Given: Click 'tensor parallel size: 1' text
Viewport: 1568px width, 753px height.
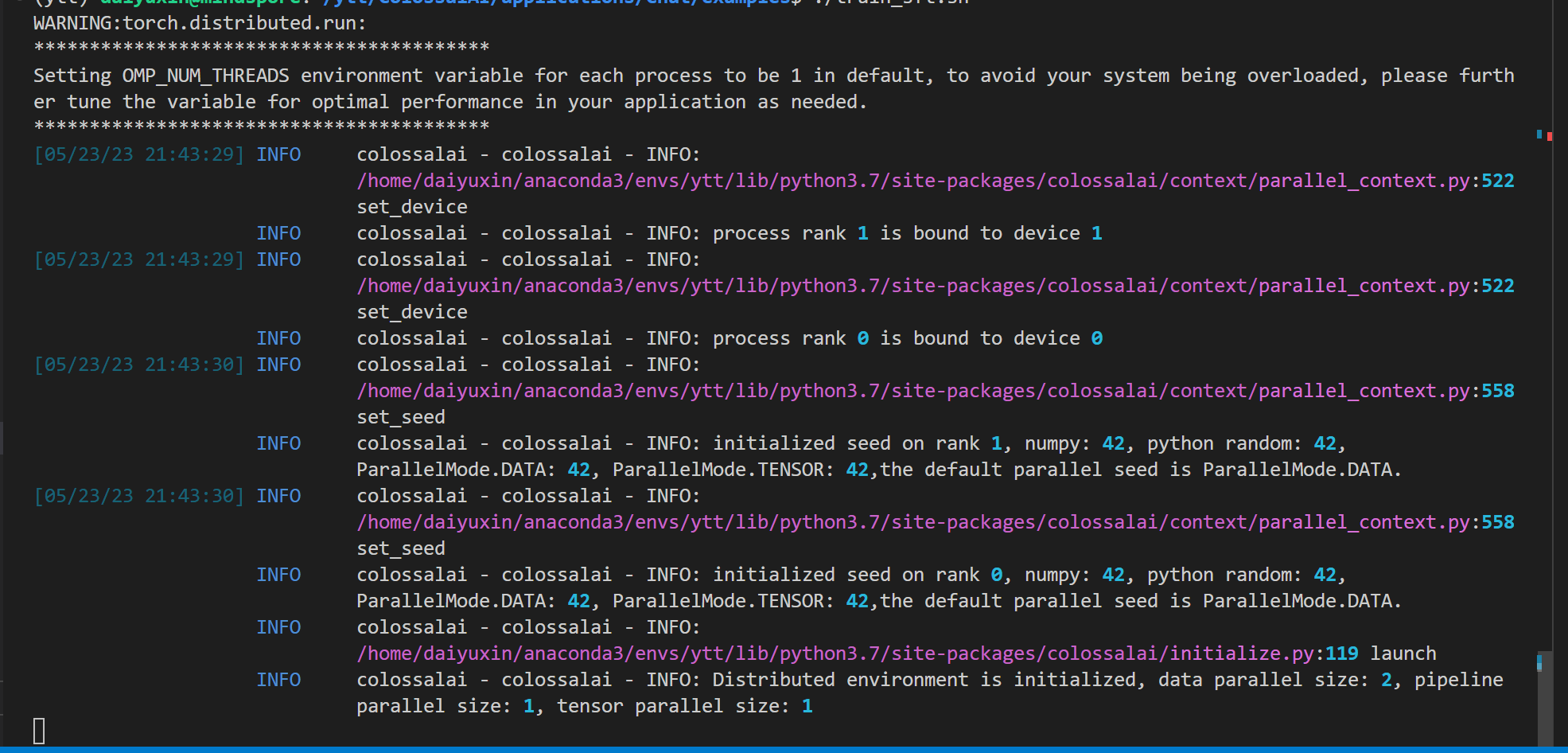Looking at the screenshot, I should (685, 706).
